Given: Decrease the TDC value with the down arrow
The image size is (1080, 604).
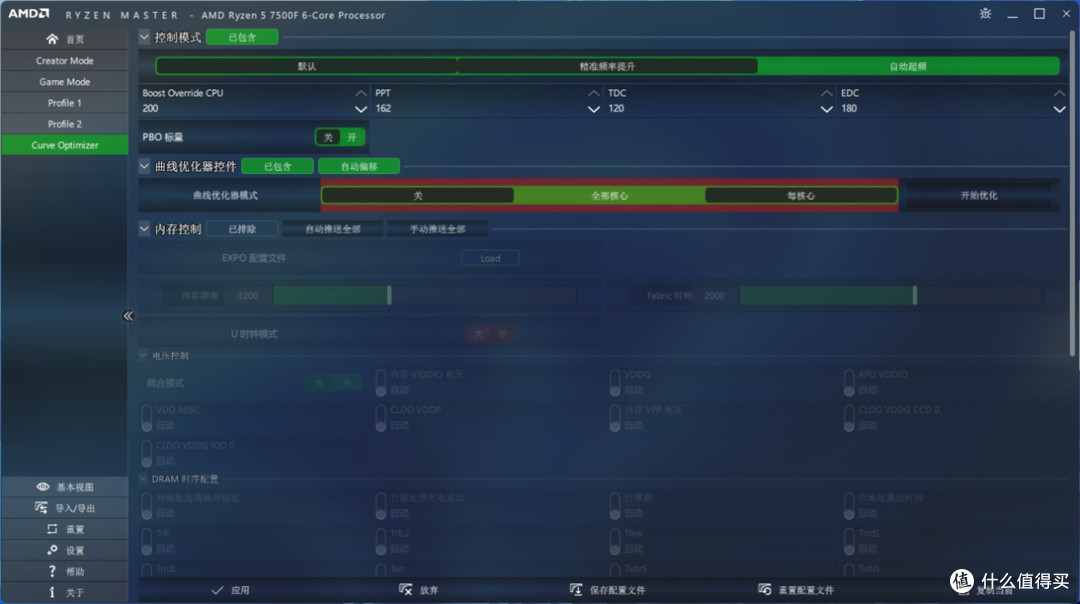Looking at the screenshot, I should point(827,109).
